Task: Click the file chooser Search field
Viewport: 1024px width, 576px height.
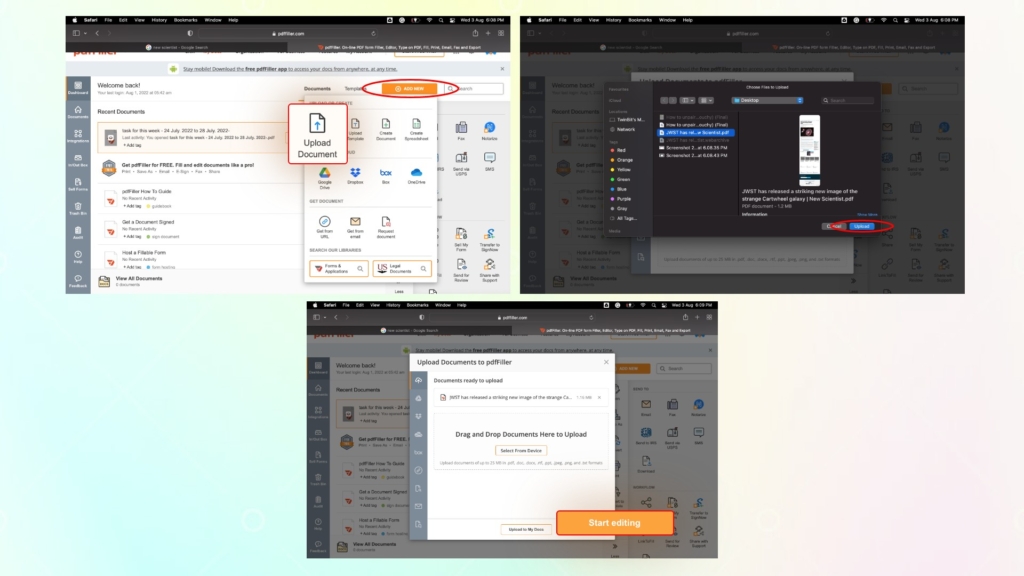Action: click(x=848, y=101)
